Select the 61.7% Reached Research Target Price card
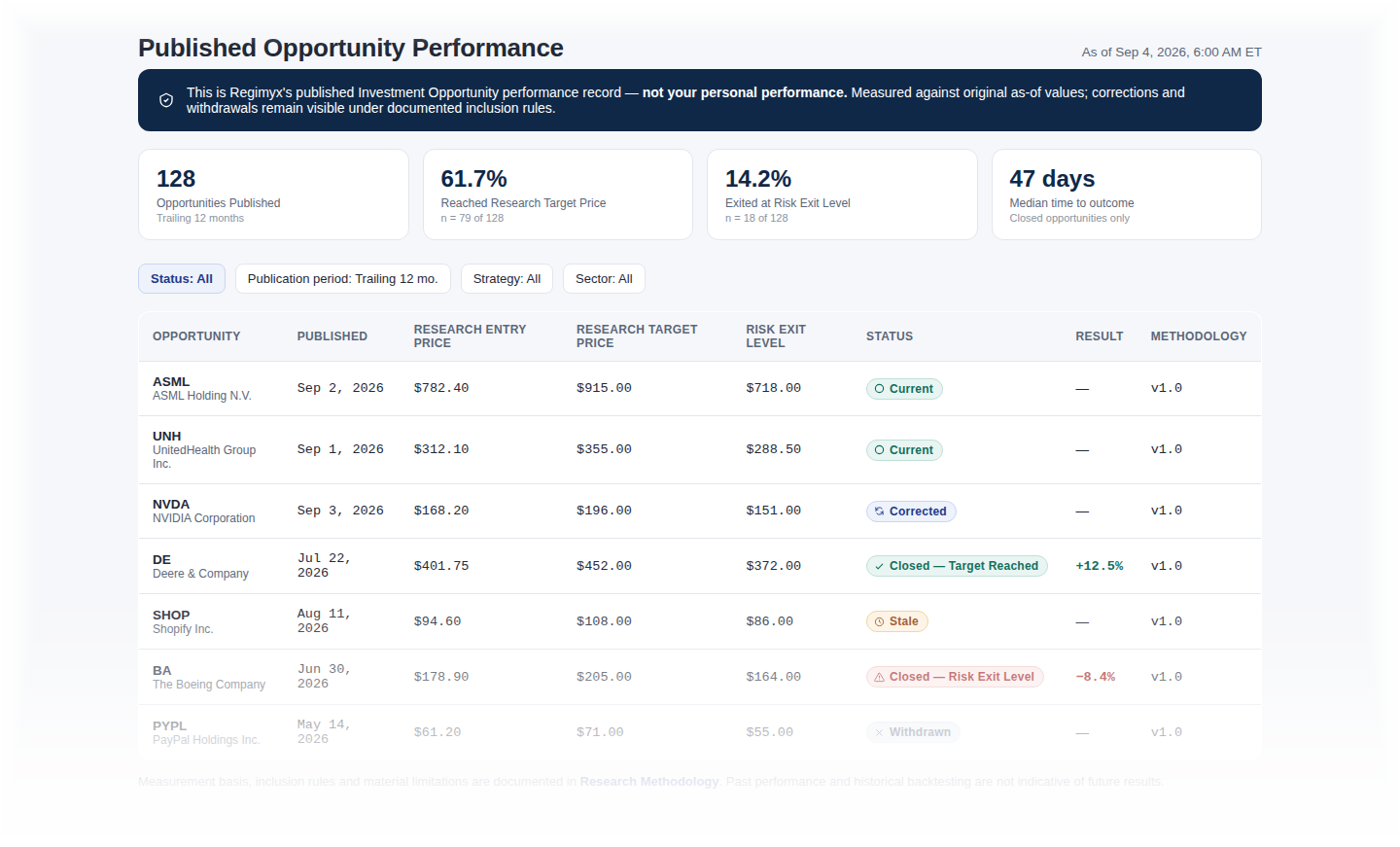Viewport: 1400px width, 847px height. (558, 194)
